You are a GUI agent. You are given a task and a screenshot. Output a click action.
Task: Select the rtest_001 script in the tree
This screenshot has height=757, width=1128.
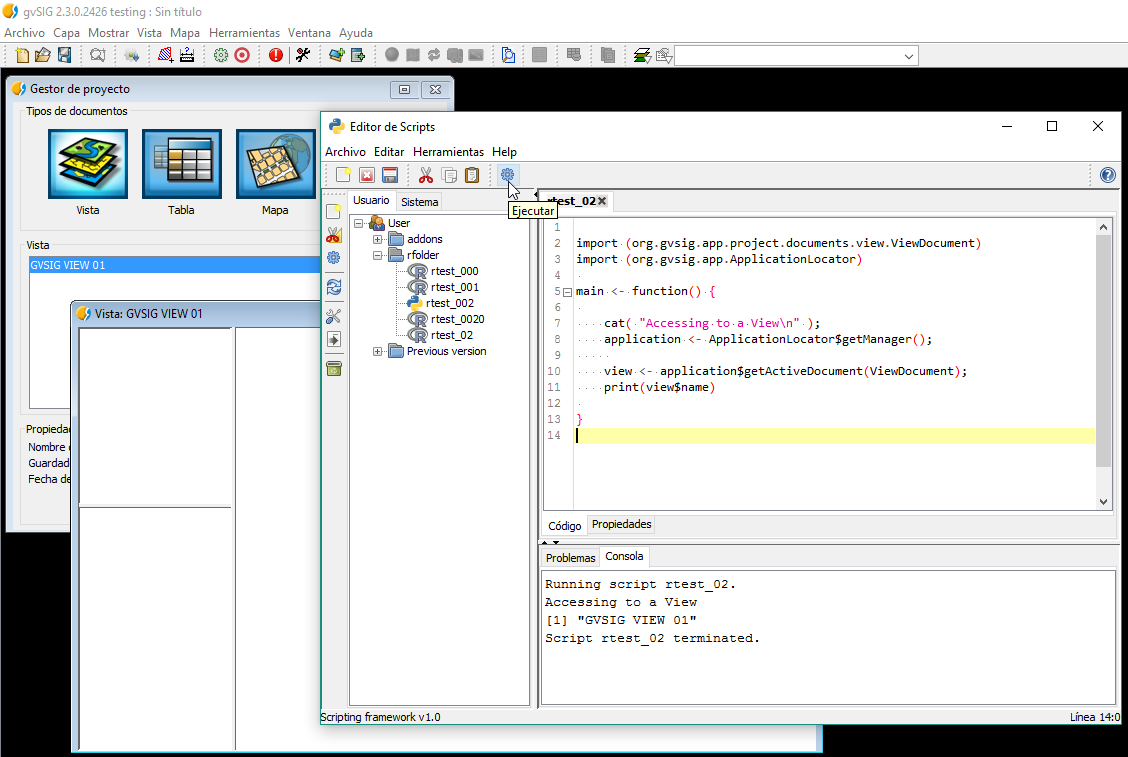tap(455, 286)
